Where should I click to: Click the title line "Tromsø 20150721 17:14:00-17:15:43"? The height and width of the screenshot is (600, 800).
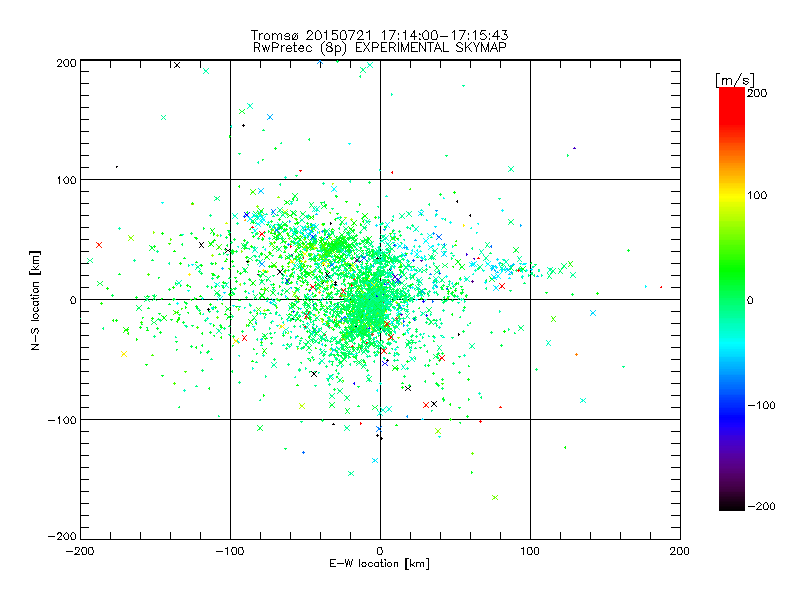point(379,35)
